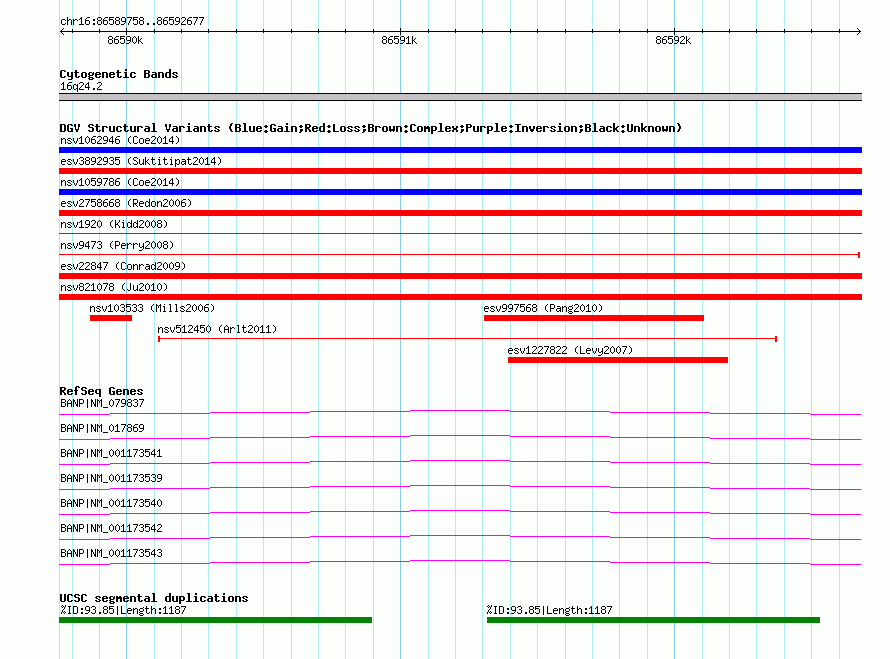Viewport: 890px width, 659px height.
Task: Select the nsv512450 (Arlt2011) label
Action: pyautogui.click(x=217, y=329)
